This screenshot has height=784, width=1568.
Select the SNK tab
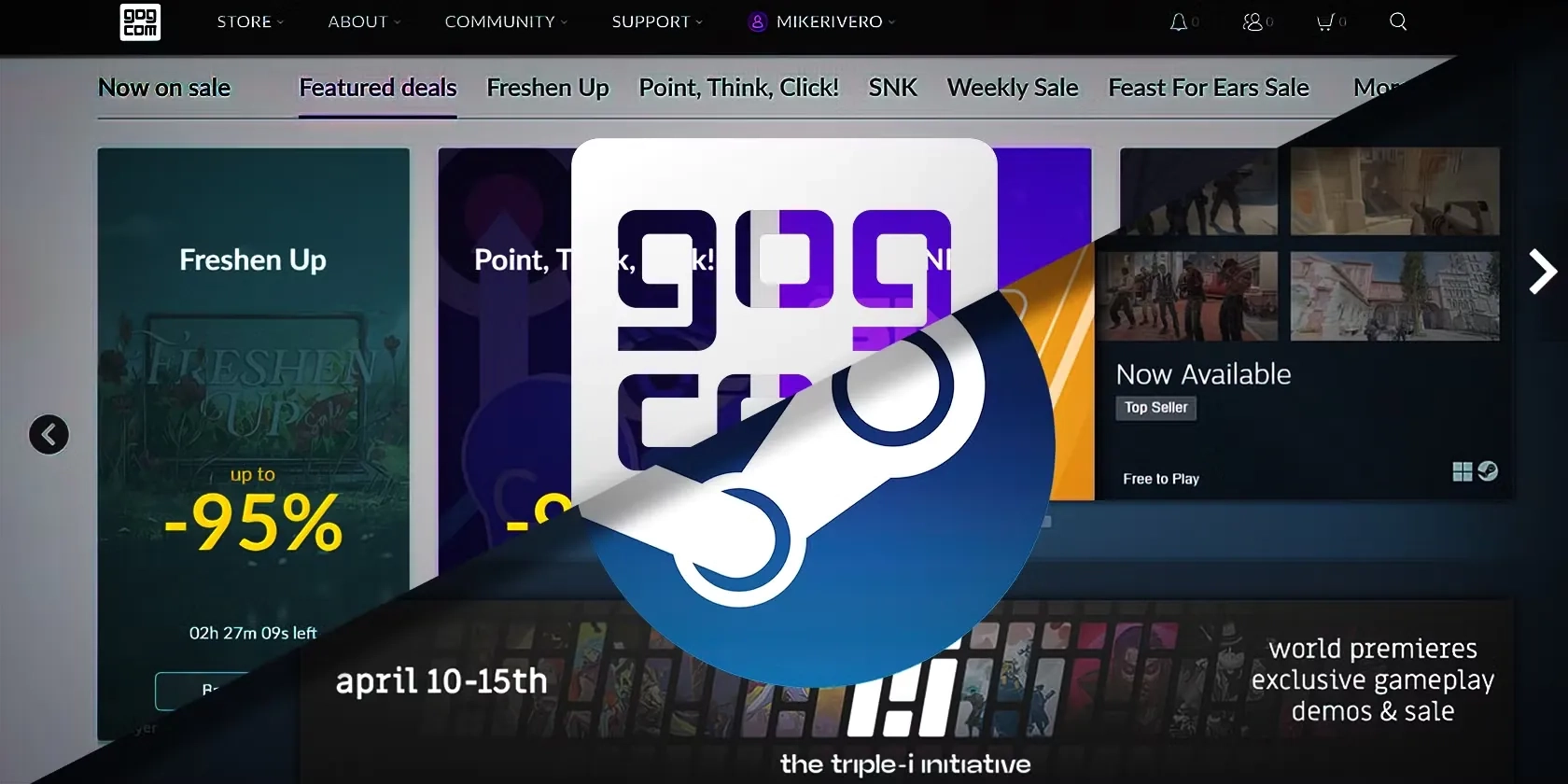tap(892, 88)
